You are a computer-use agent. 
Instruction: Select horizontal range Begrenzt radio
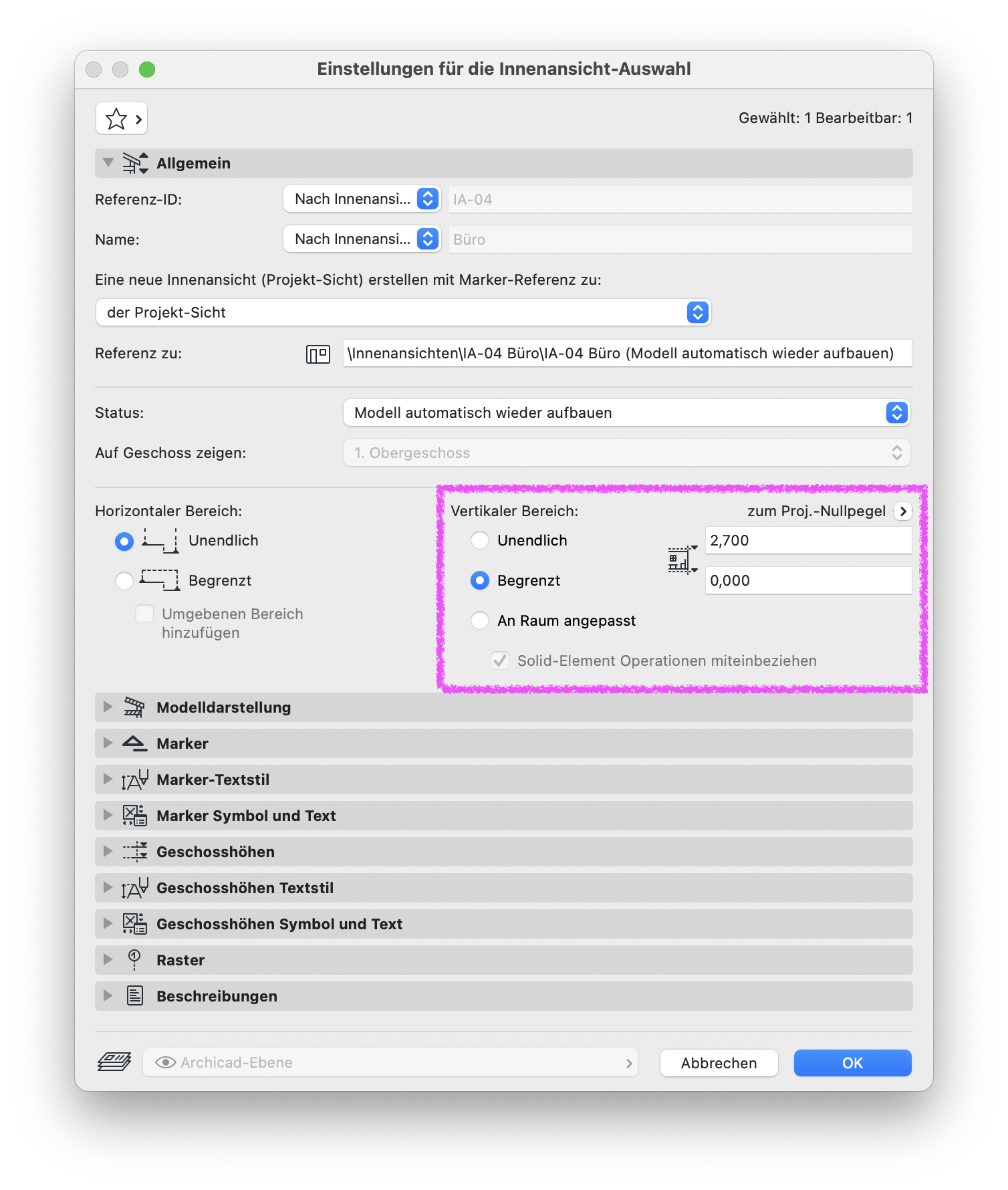tap(124, 581)
